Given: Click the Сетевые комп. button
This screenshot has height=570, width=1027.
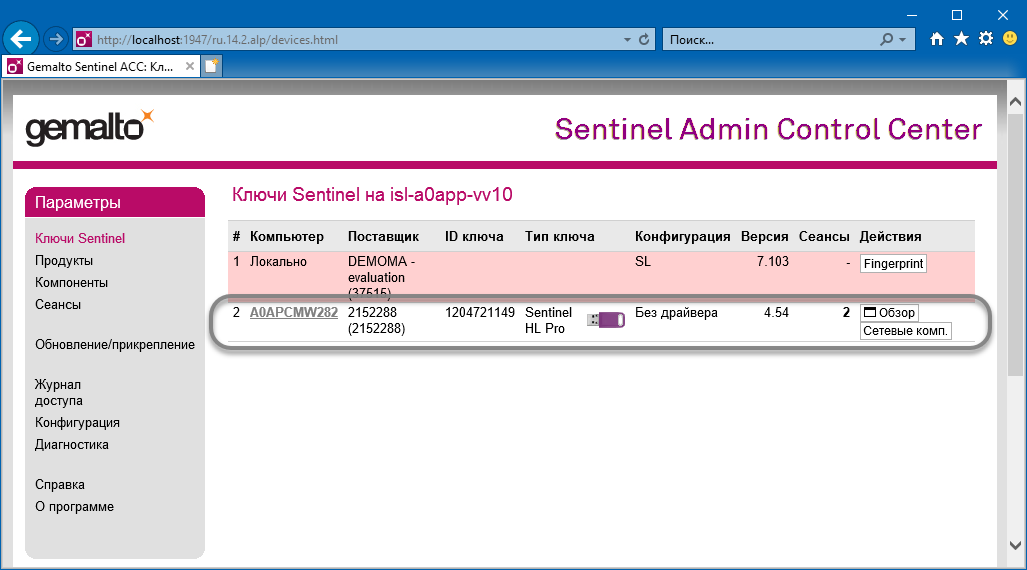Looking at the screenshot, I should click(x=905, y=331).
